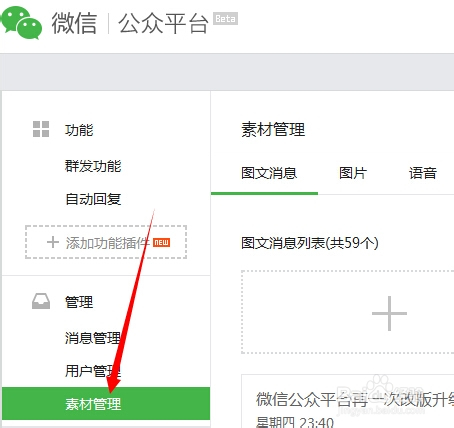Viewport: 454px width, 428px height.
Task: Click the 微信 logo text
Action: pos(74,23)
